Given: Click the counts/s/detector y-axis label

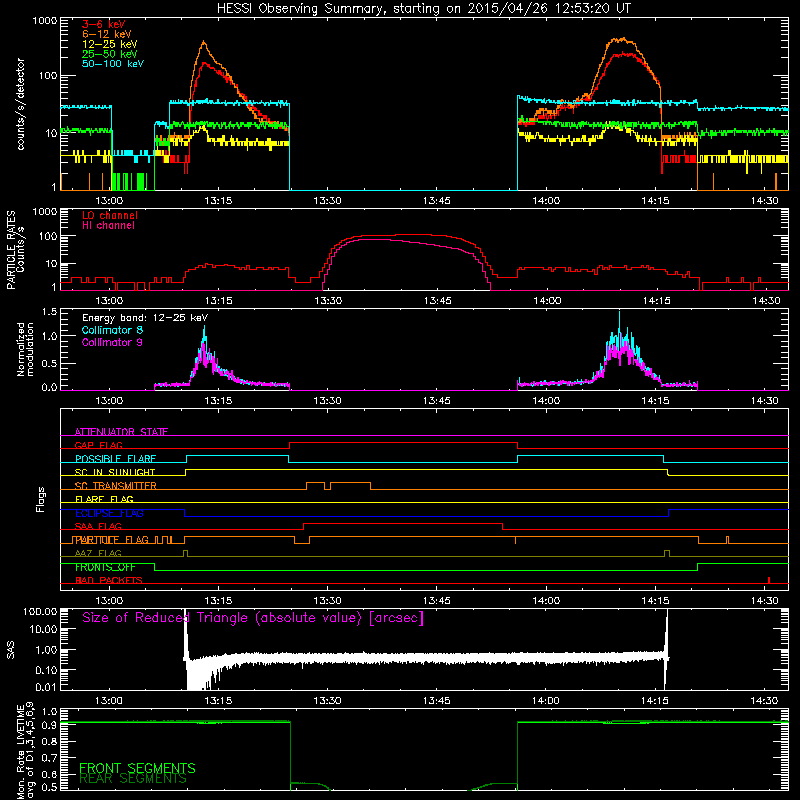Looking at the screenshot, I should pos(20,104).
